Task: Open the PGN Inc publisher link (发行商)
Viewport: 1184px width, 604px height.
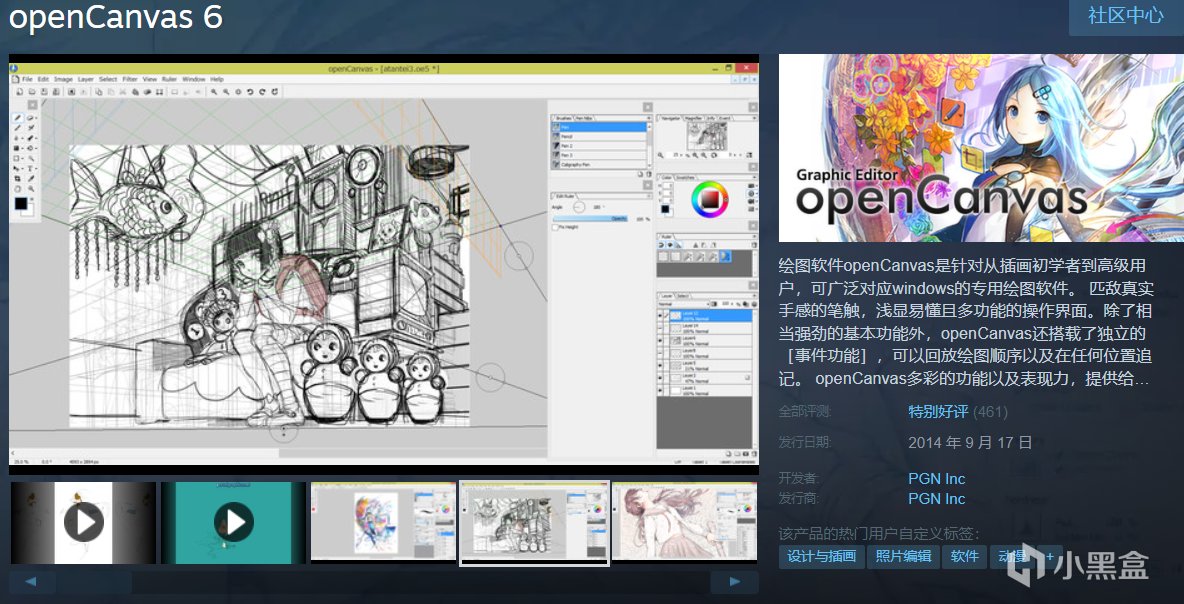Action: [936, 498]
